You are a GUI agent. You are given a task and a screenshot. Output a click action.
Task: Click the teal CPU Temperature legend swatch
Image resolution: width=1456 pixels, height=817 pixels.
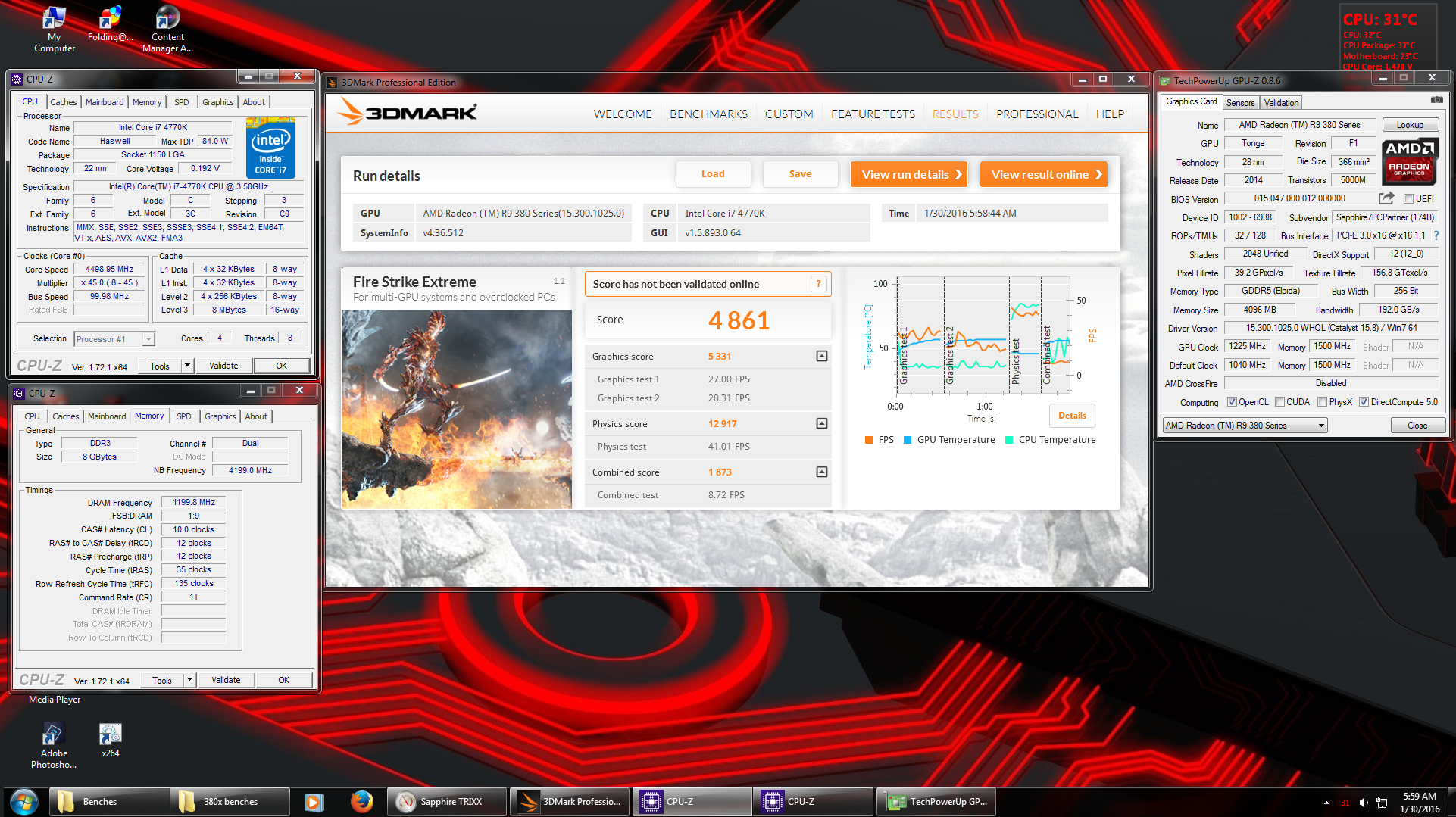click(x=1009, y=440)
